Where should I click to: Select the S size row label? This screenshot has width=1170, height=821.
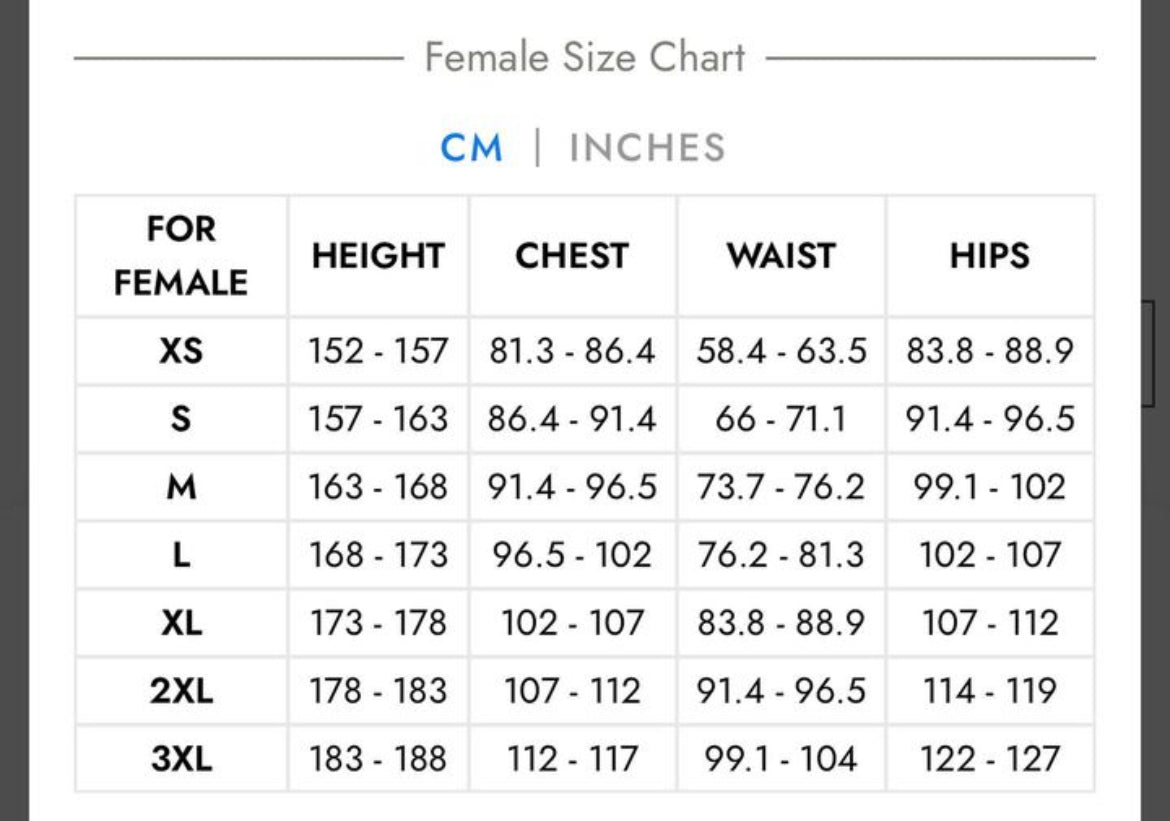pos(181,419)
